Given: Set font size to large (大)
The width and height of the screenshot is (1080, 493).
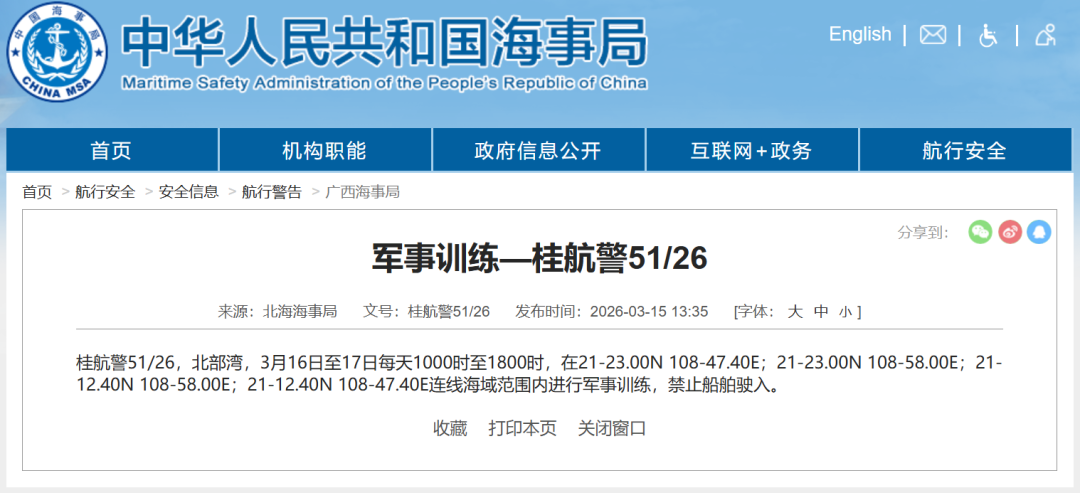Looking at the screenshot, I should [795, 312].
